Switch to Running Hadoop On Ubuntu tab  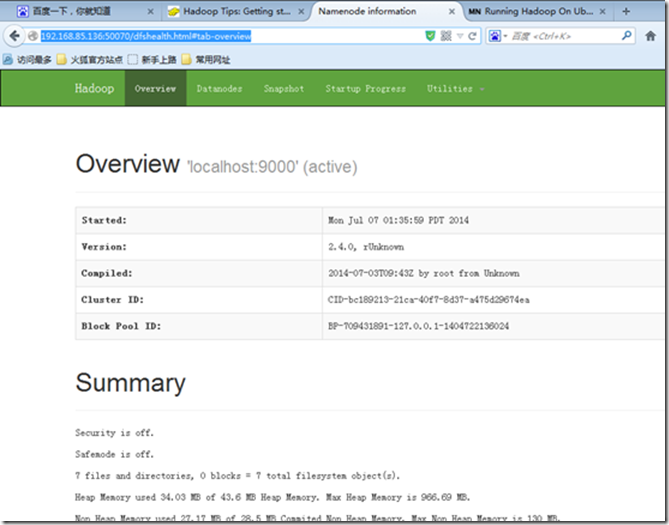(x=538, y=12)
